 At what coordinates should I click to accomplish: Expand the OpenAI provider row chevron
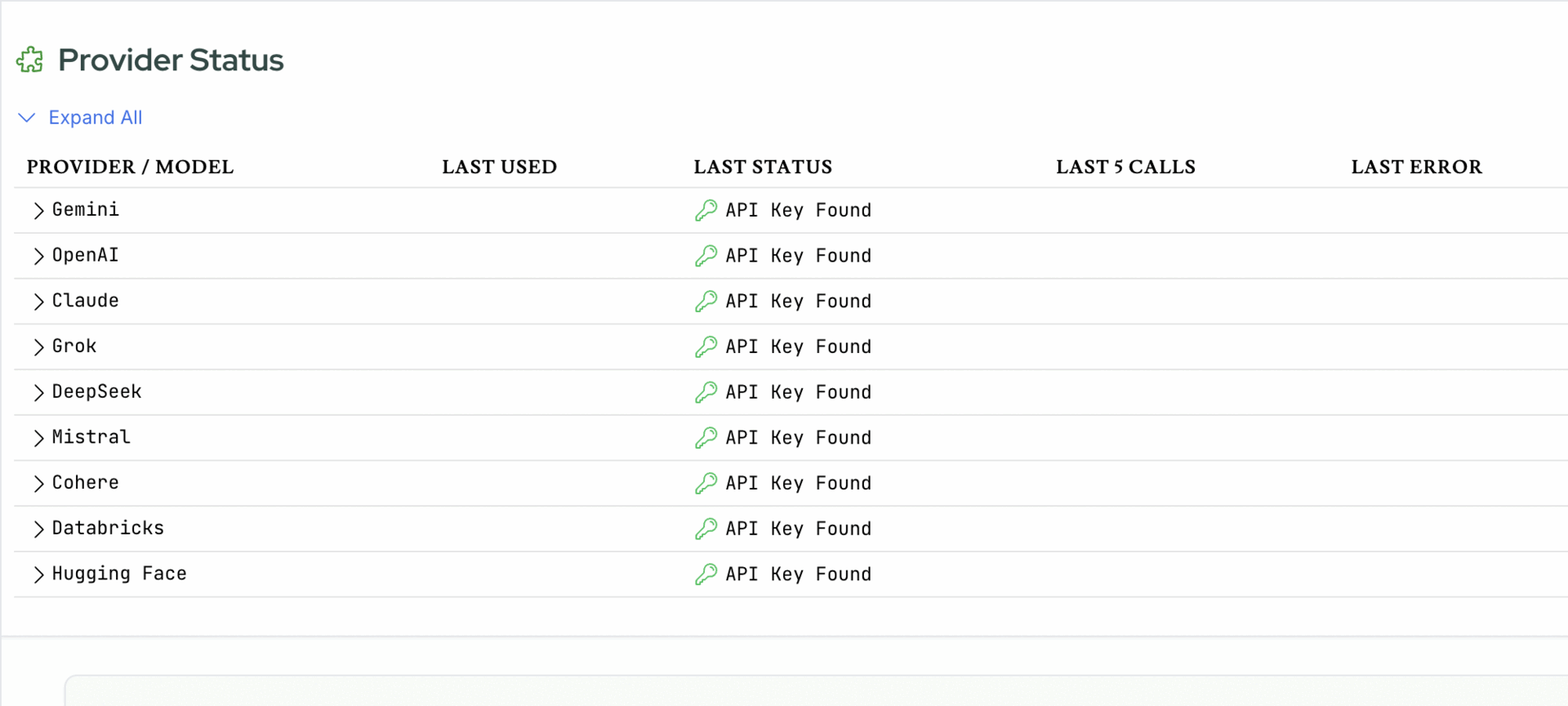point(38,256)
